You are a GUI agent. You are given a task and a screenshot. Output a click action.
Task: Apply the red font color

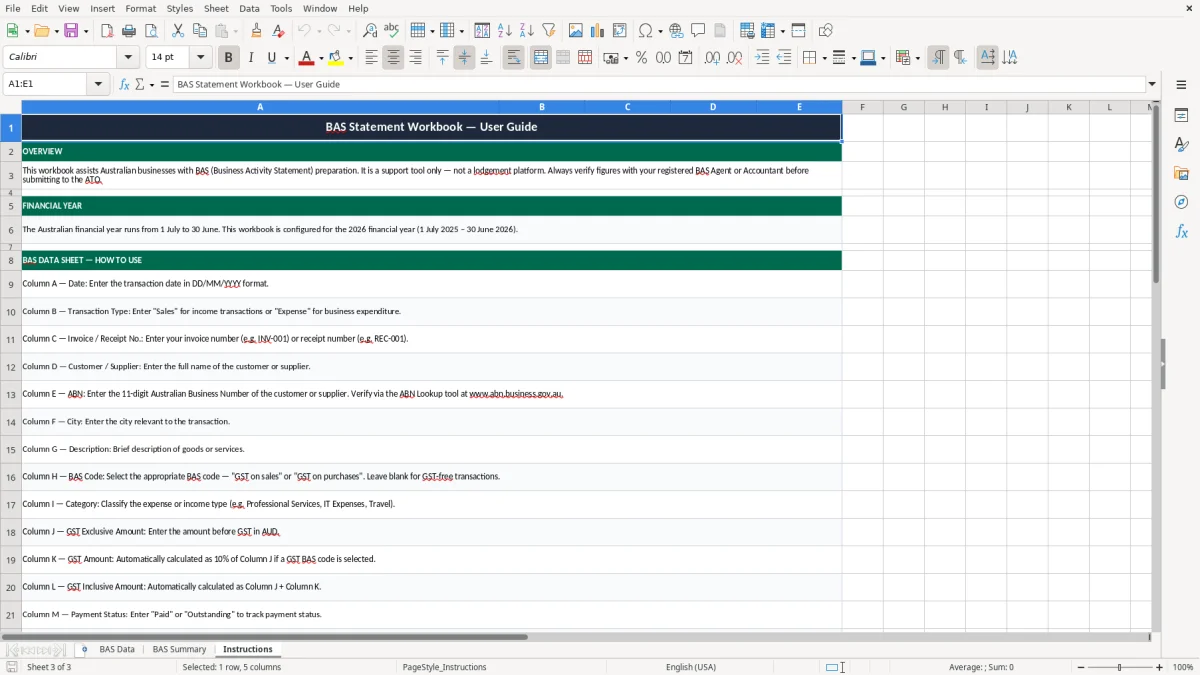click(x=306, y=58)
